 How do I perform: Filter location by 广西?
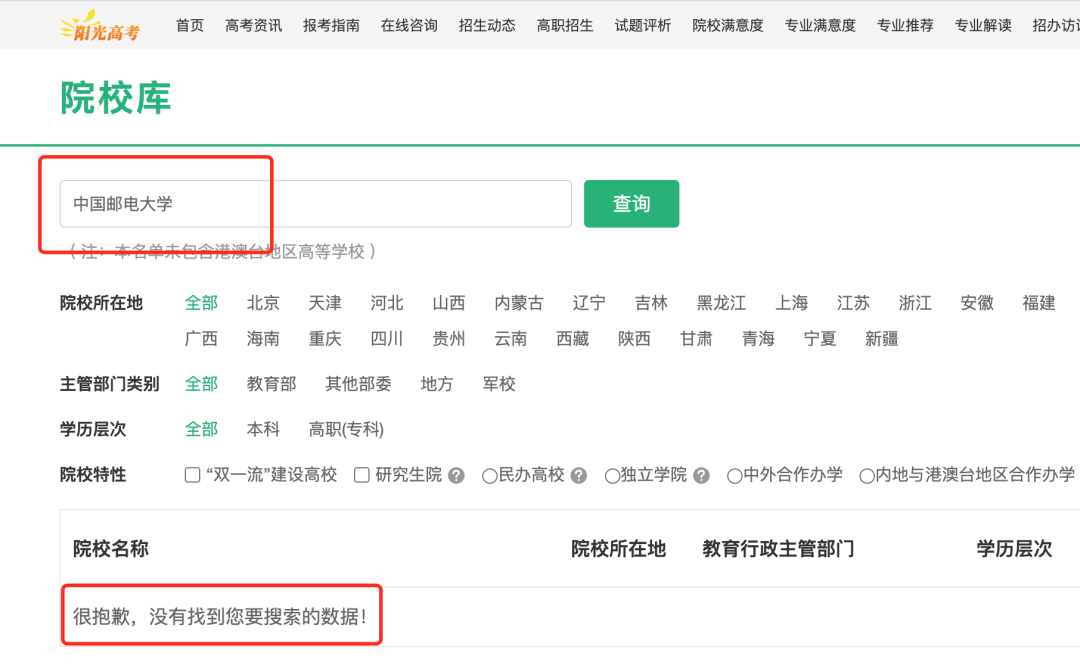(201, 339)
